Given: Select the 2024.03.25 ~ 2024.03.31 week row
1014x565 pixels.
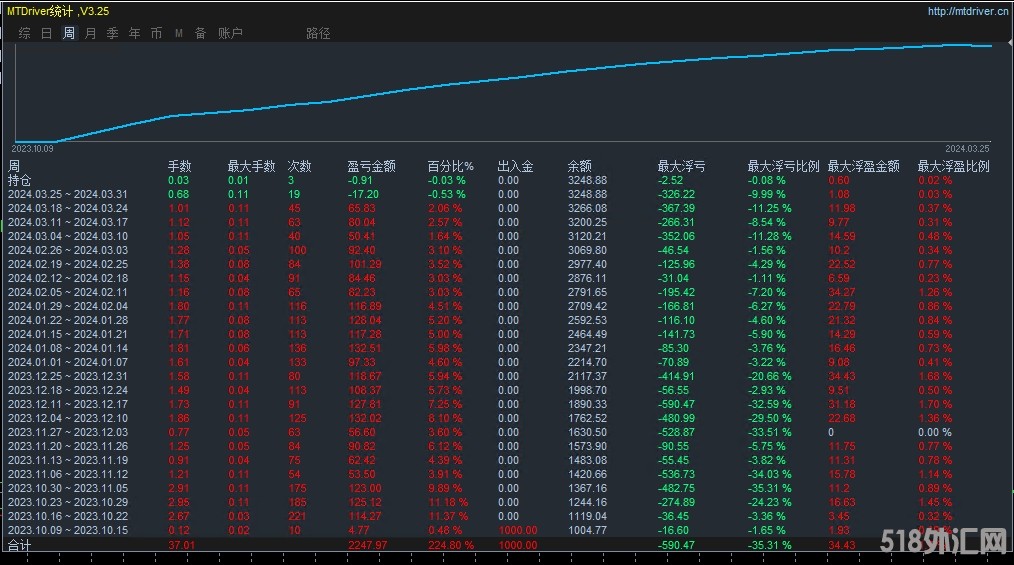Looking at the screenshot, I should (68, 194).
